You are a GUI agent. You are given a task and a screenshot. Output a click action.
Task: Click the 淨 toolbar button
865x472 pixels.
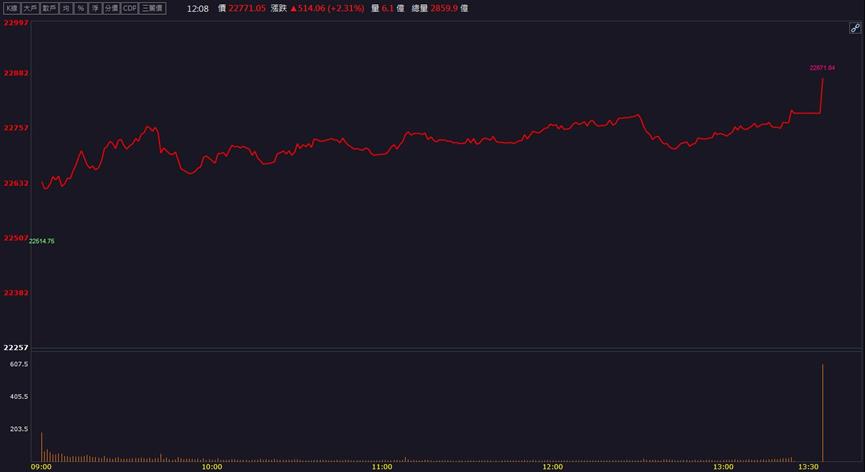pyautogui.click(x=95, y=8)
